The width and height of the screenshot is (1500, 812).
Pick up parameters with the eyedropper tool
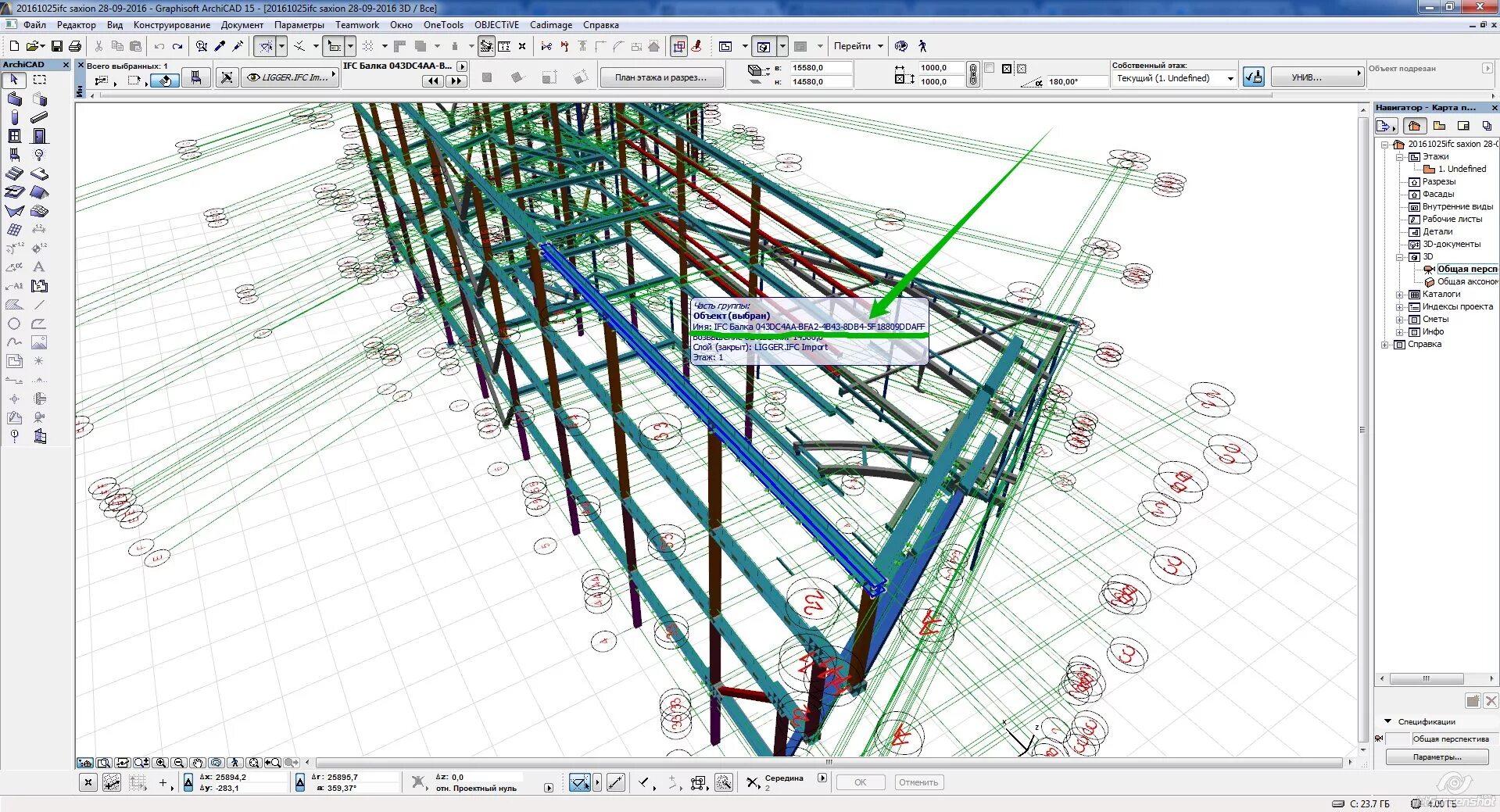click(220, 47)
